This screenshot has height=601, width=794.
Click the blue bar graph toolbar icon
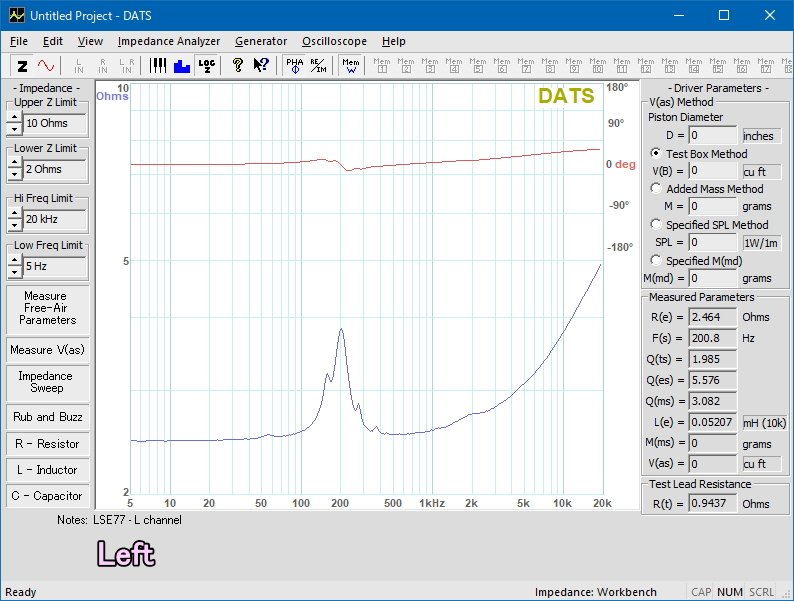pyautogui.click(x=182, y=65)
